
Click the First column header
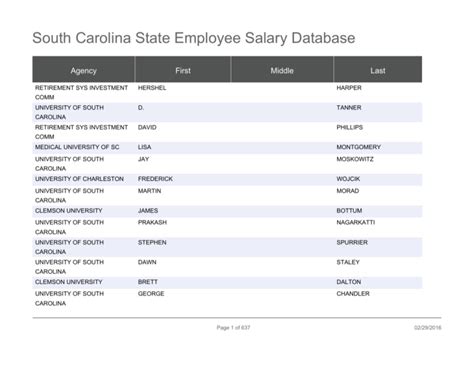(x=183, y=69)
